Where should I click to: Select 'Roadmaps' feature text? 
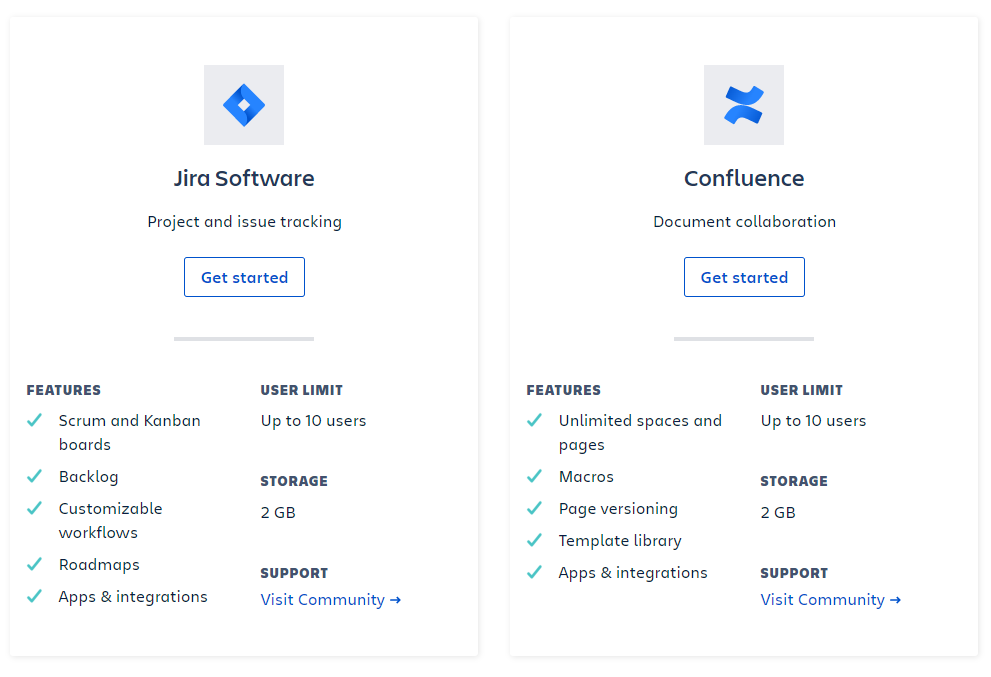coord(99,564)
